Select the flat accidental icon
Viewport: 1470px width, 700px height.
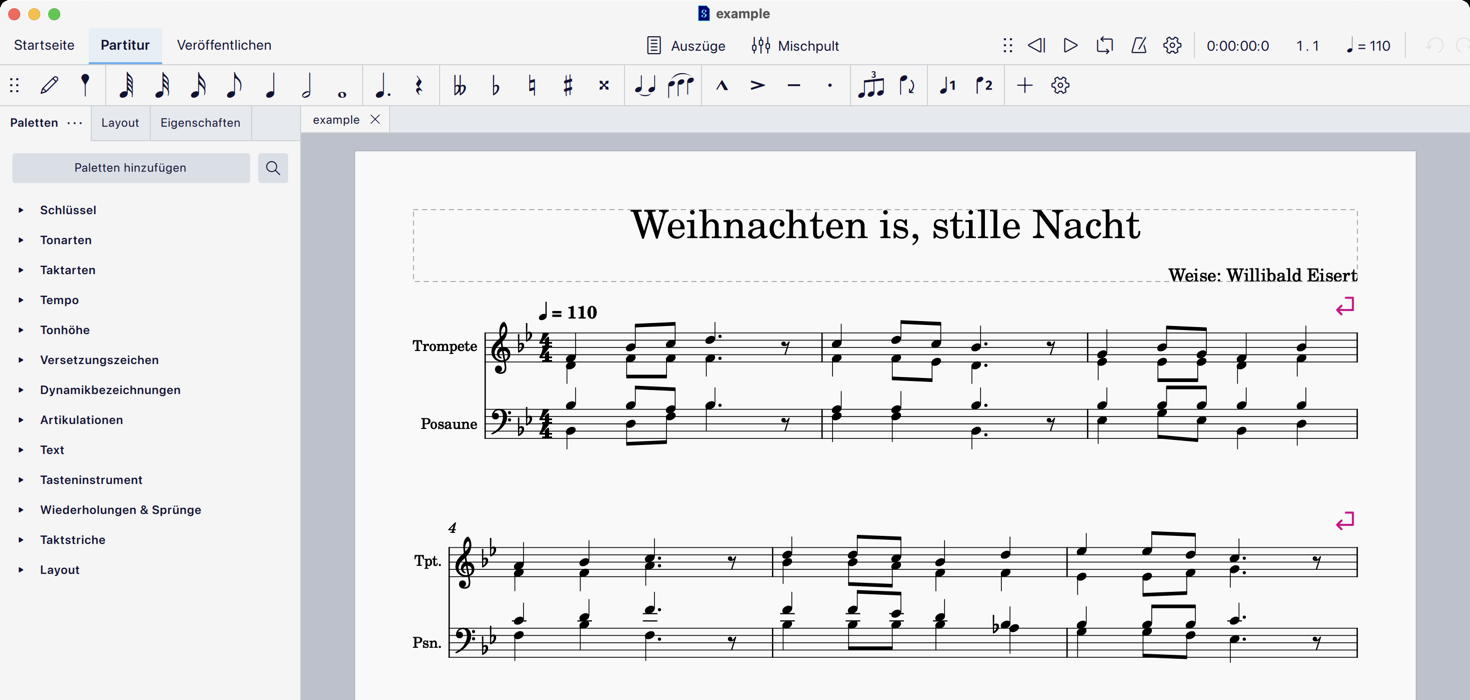(495, 86)
